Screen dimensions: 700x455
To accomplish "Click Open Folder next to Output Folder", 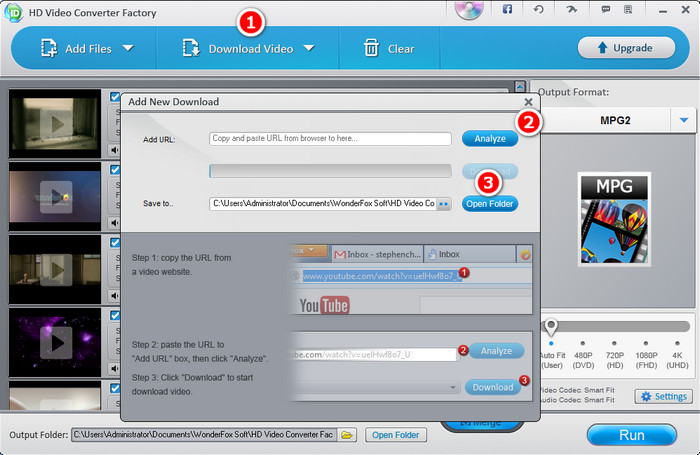I will (x=396, y=434).
